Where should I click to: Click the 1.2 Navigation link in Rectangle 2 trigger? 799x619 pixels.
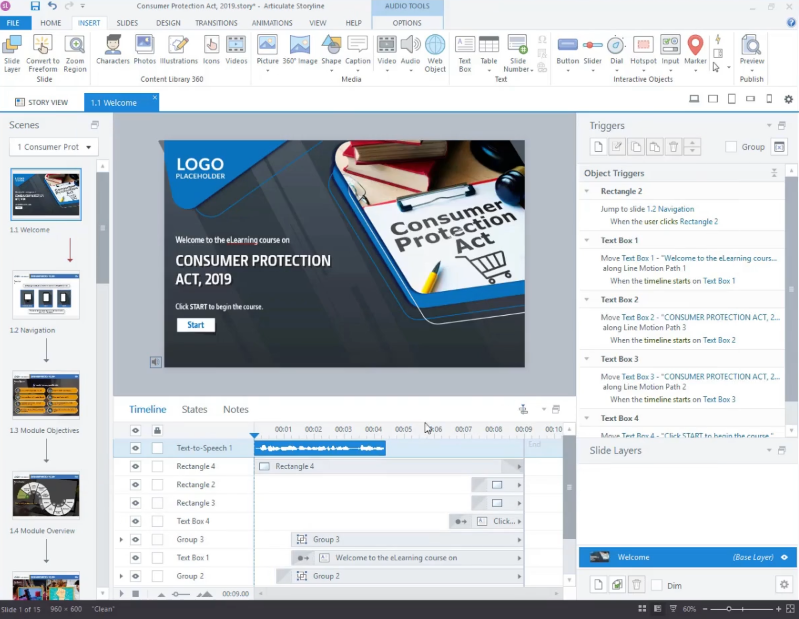(x=670, y=209)
